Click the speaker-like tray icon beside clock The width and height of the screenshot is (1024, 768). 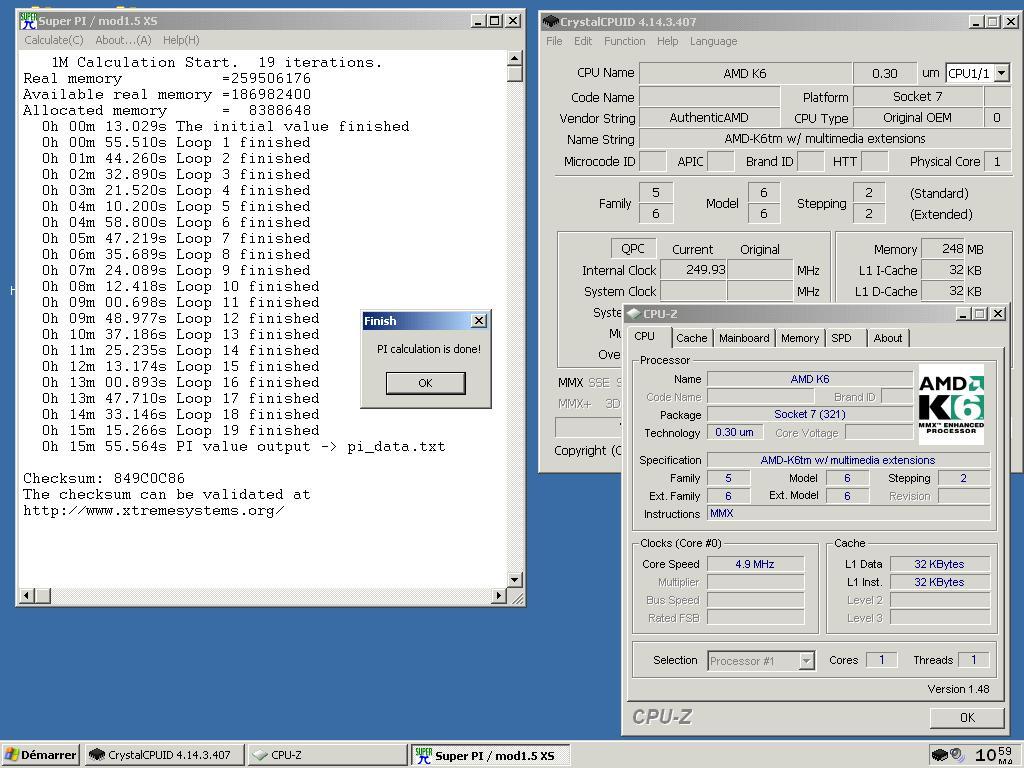(x=957, y=755)
